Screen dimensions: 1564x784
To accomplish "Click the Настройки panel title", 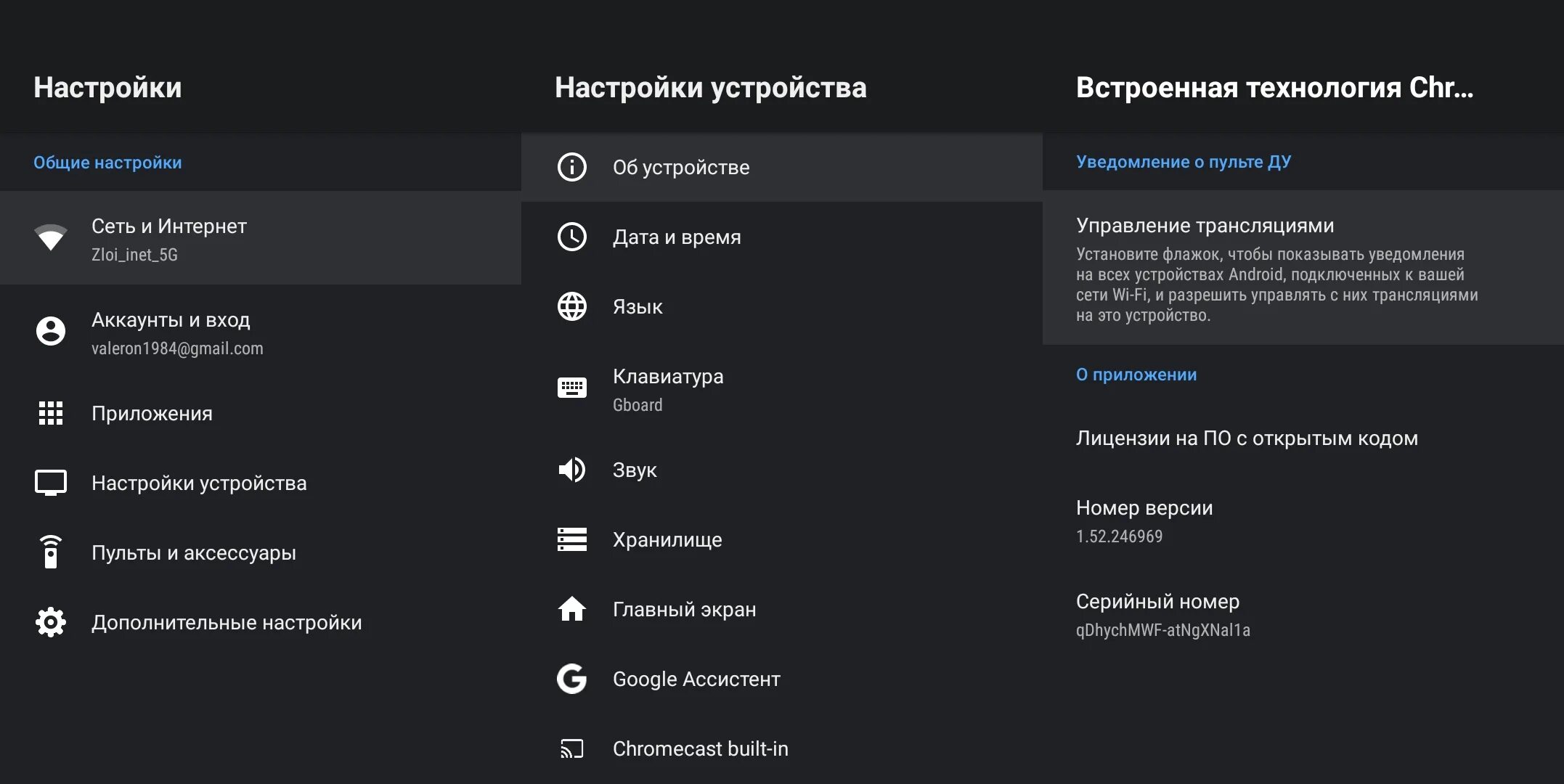I will tap(107, 87).
